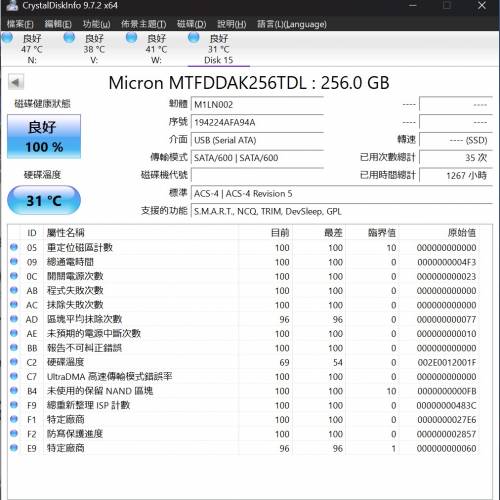
Task: Click status dot of attribute BB row
Action: click(14, 347)
